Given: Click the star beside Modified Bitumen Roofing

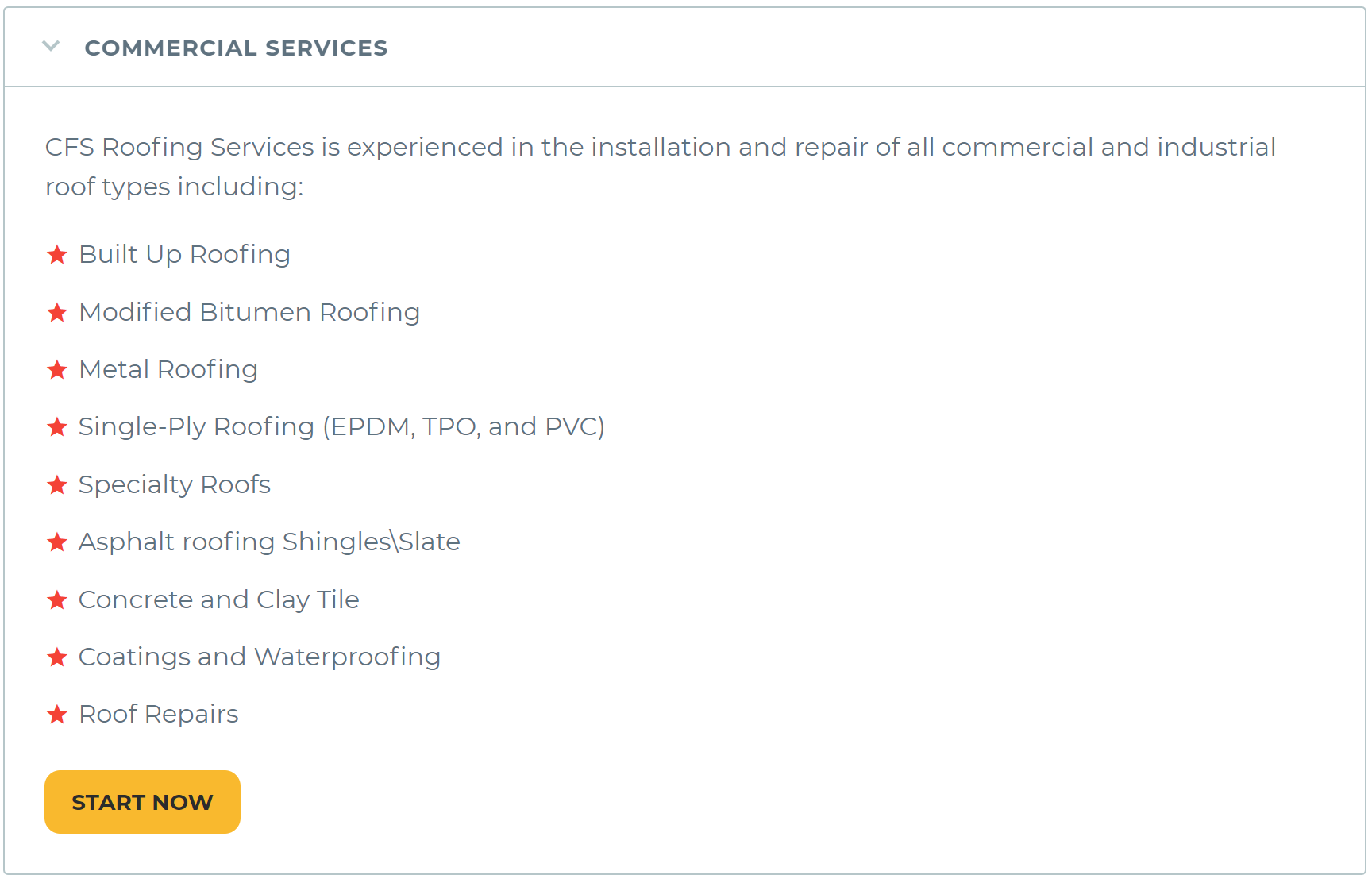Looking at the screenshot, I should (x=57, y=313).
